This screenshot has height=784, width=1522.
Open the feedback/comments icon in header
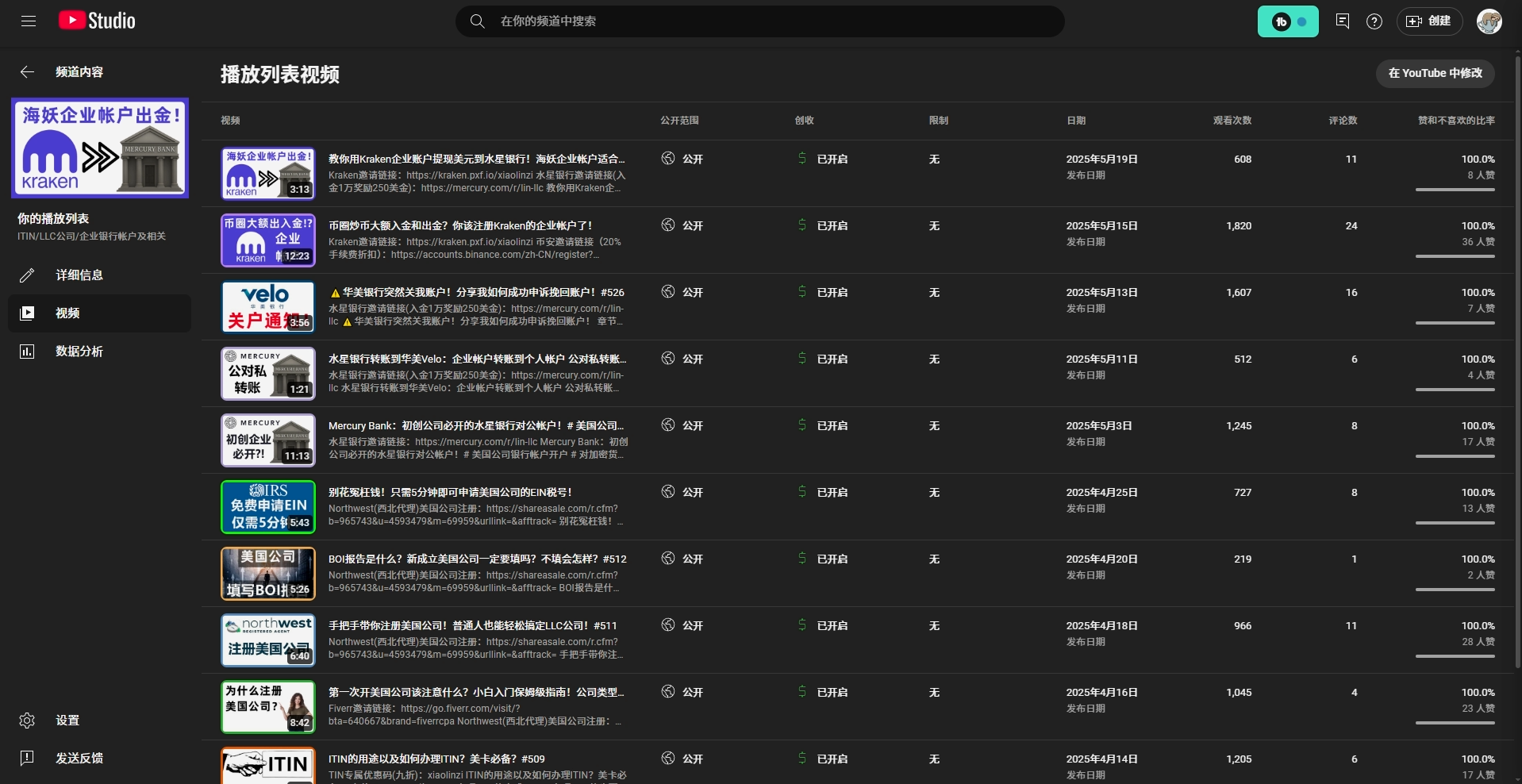[x=1343, y=21]
